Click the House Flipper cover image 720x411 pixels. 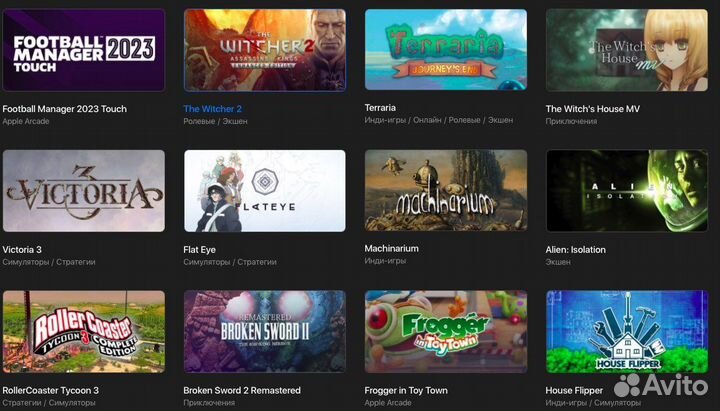coord(627,331)
